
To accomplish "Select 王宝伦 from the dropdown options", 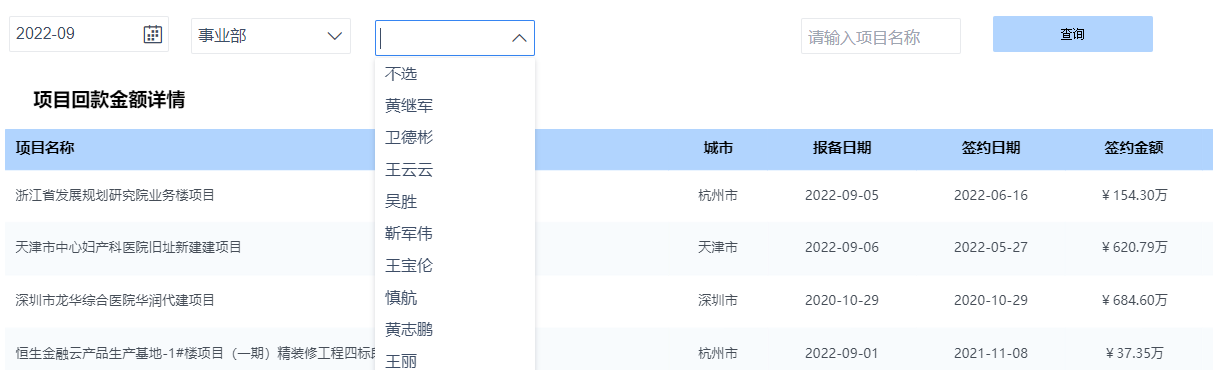I will (409, 265).
